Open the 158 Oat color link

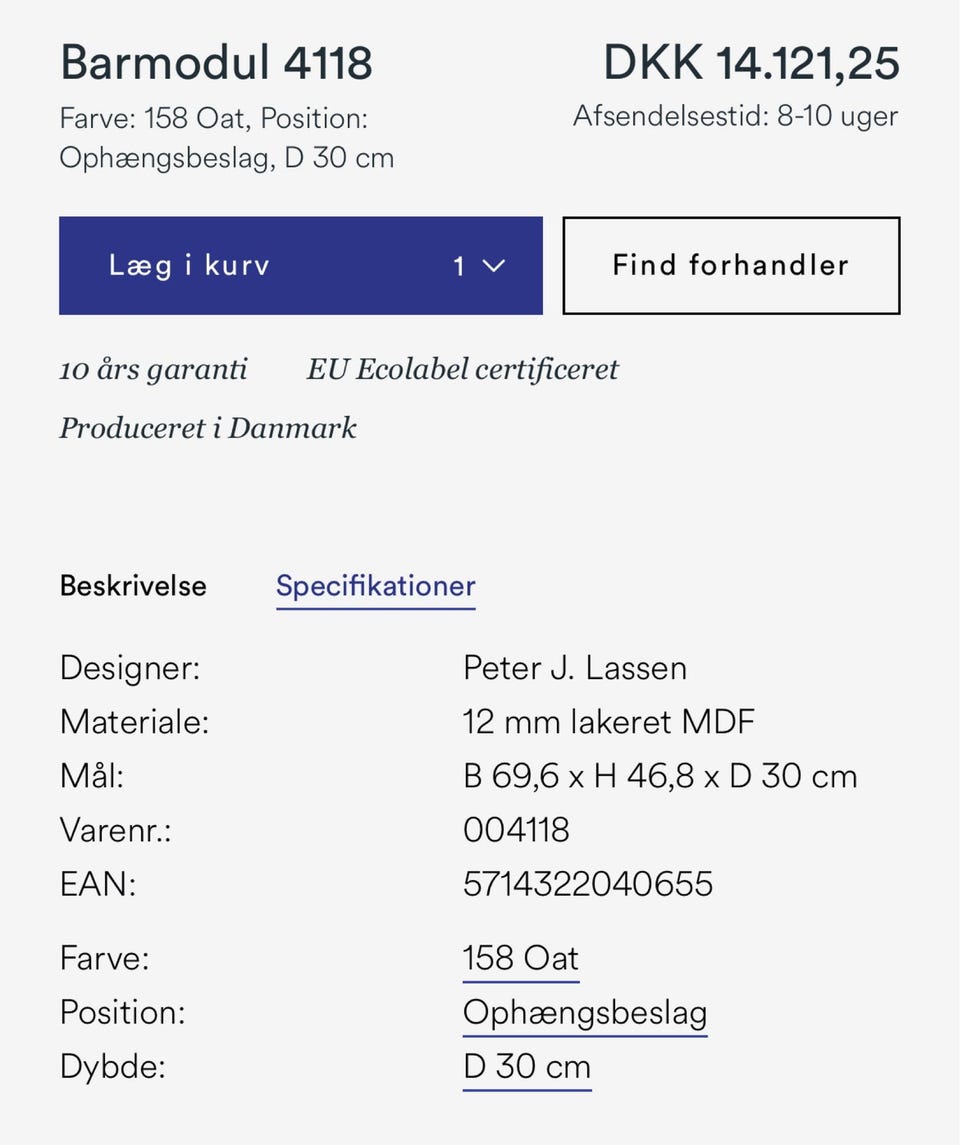click(520, 959)
